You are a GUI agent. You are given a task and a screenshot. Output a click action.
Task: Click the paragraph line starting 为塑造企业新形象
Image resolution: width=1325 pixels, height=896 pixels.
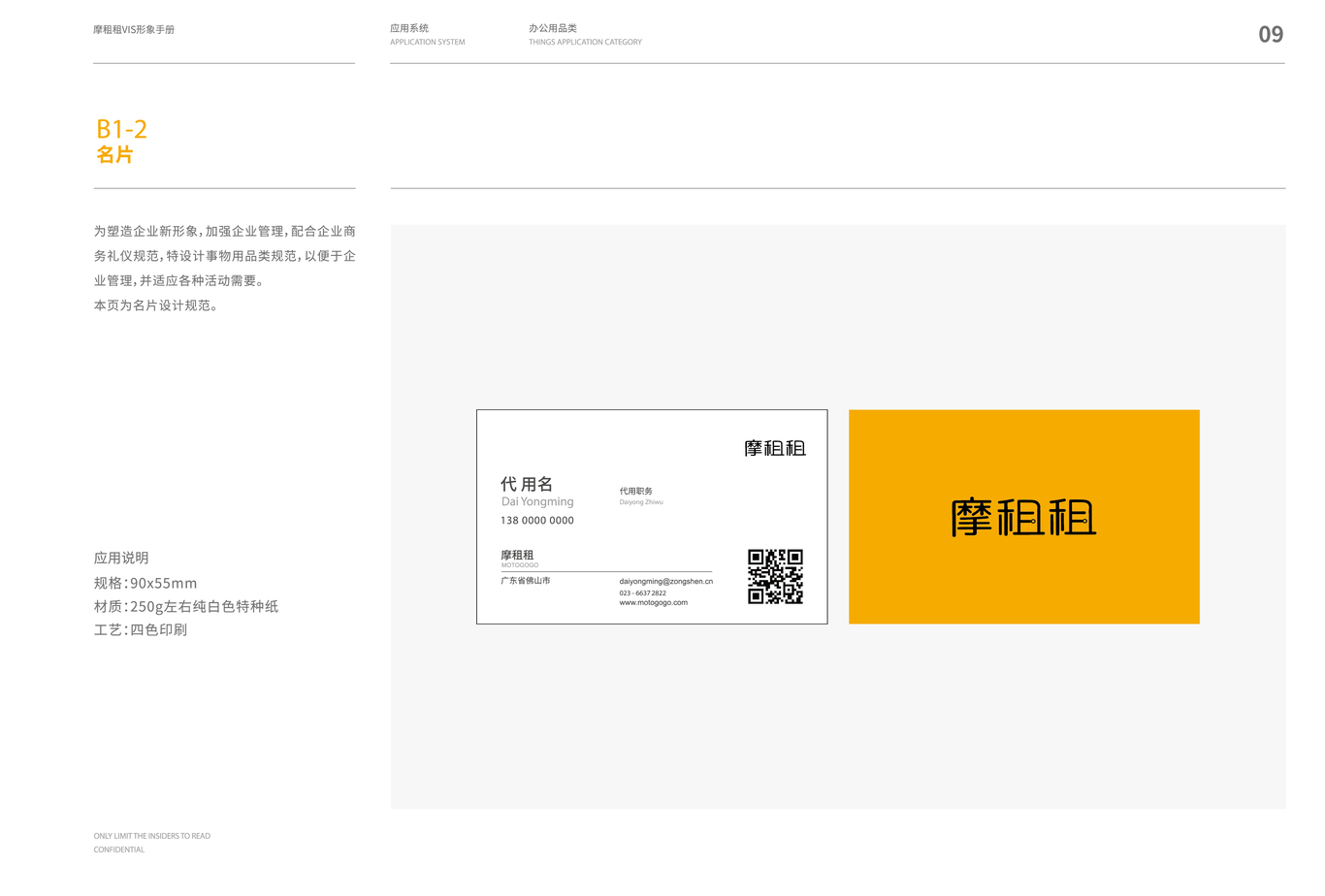[225, 232]
